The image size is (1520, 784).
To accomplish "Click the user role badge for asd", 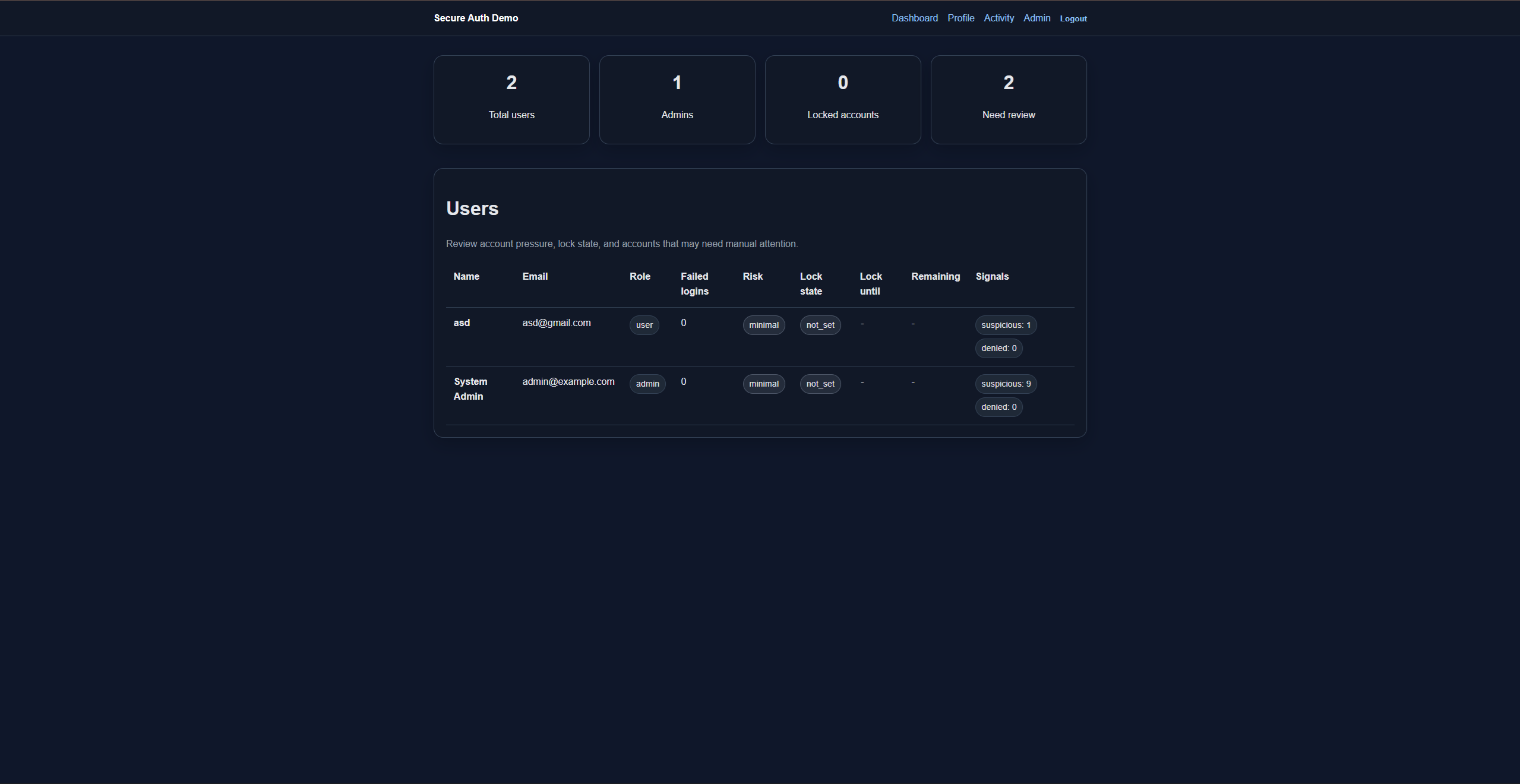I will point(643,325).
